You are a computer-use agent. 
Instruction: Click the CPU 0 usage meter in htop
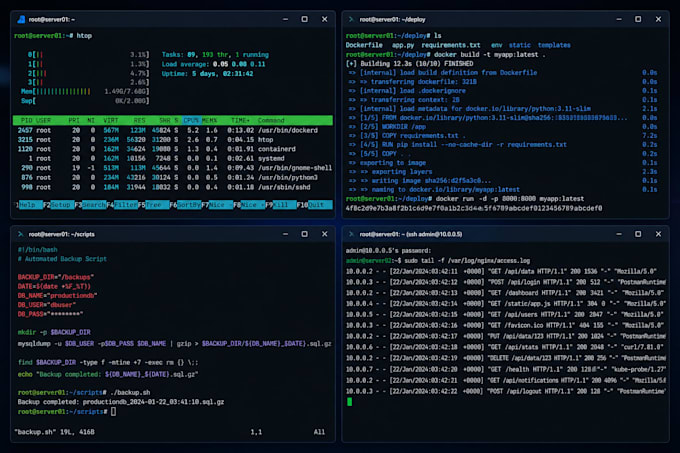(x=88, y=55)
